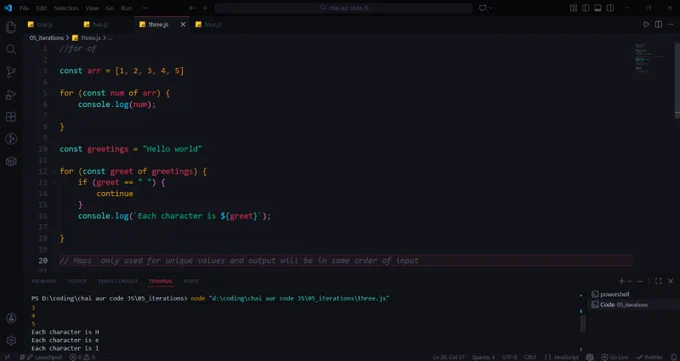Open the Manage gear icon
The width and height of the screenshot is (680, 361).
pyautogui.click(x=11, y=341)
